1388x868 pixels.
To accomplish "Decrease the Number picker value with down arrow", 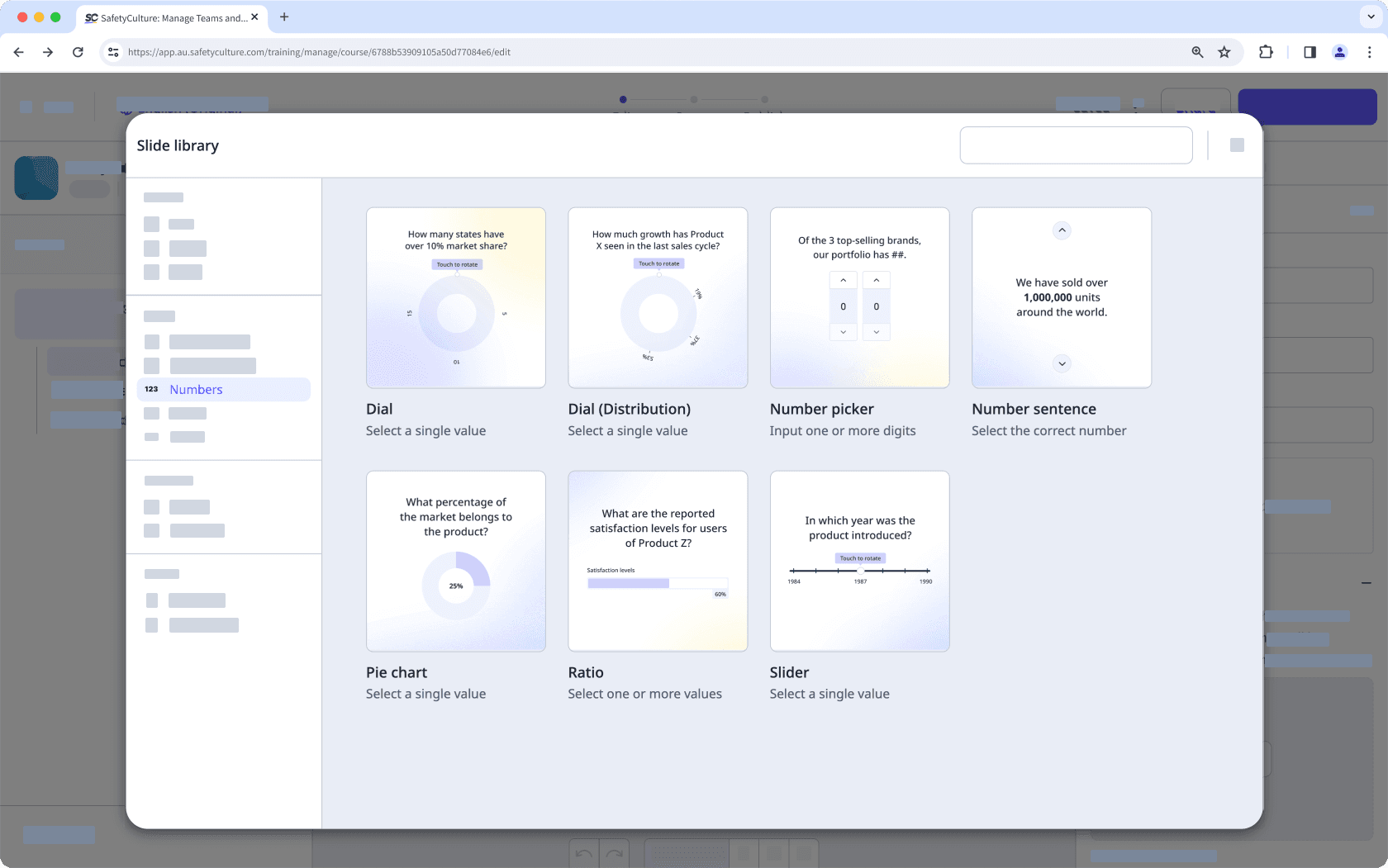I will click(843, 331).
